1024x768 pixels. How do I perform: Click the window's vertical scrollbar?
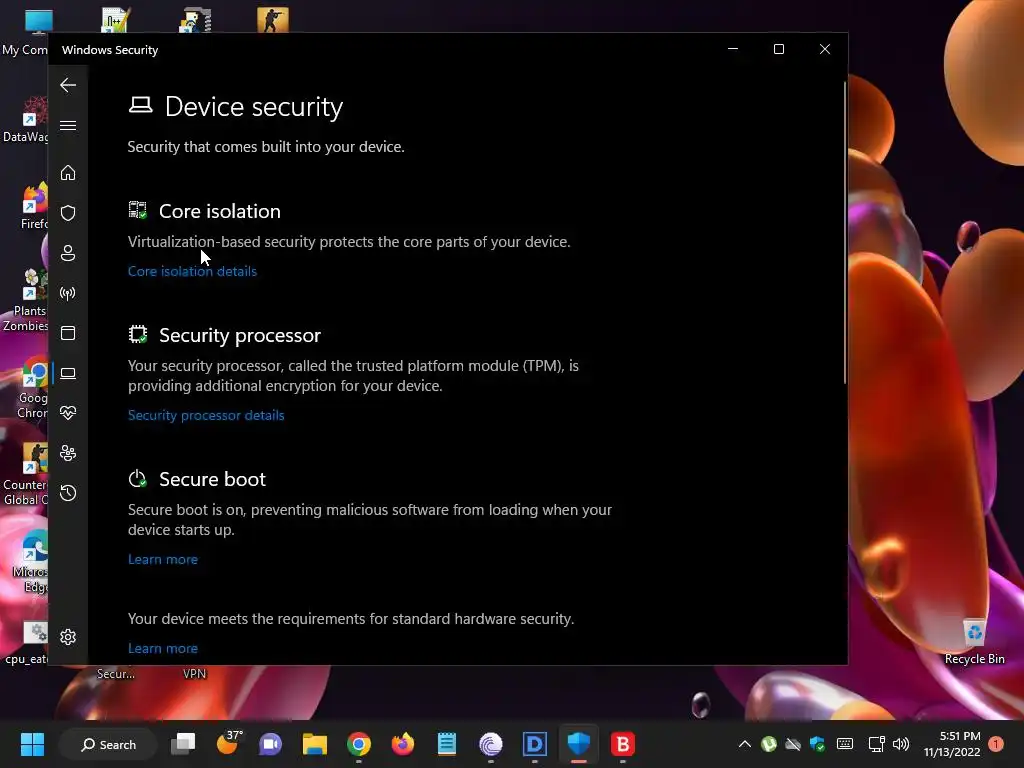[x=844, y=232]
